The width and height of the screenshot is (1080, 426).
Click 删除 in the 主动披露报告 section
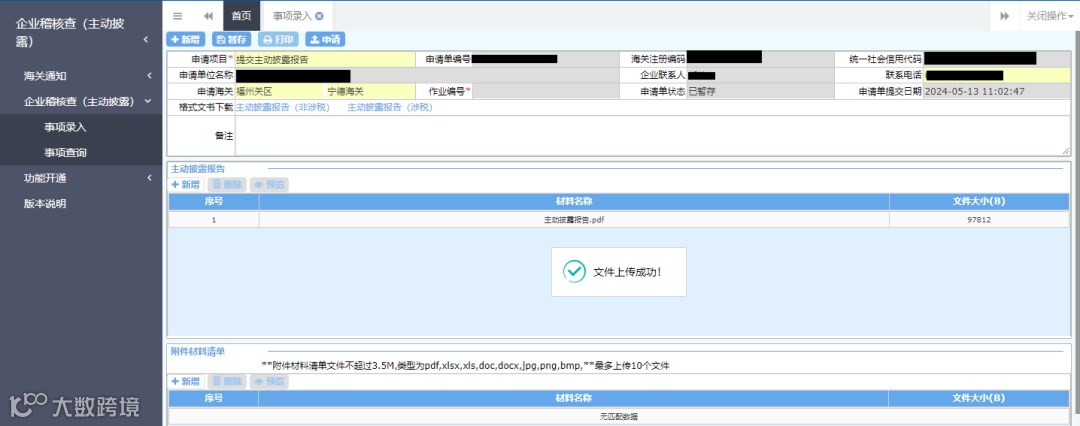(x=227, y=185)
